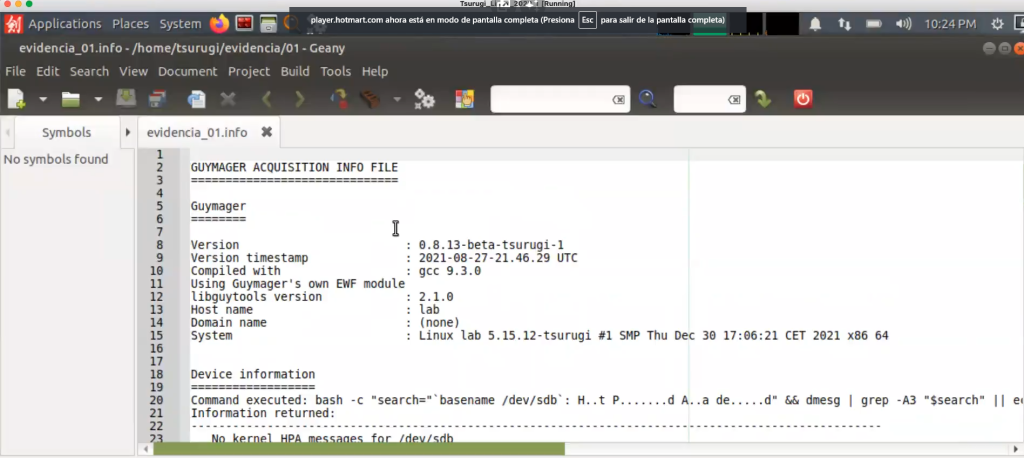Clear the go-to-line field
The width and height of the screenshot is (1024, 458).
click(x=734, y=100)
